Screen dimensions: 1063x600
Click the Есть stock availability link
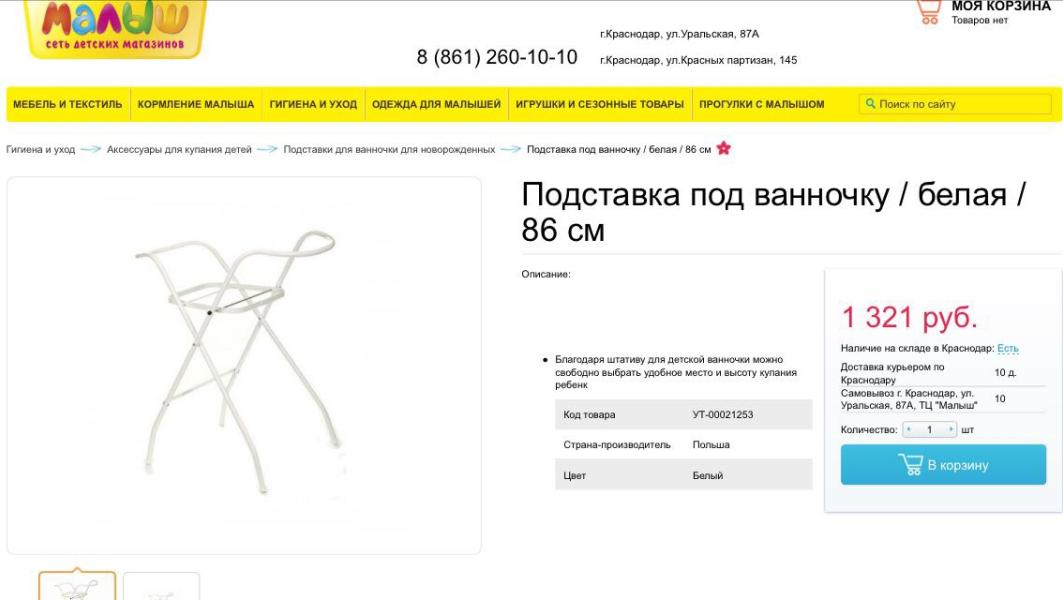(x=1007, y=348)
